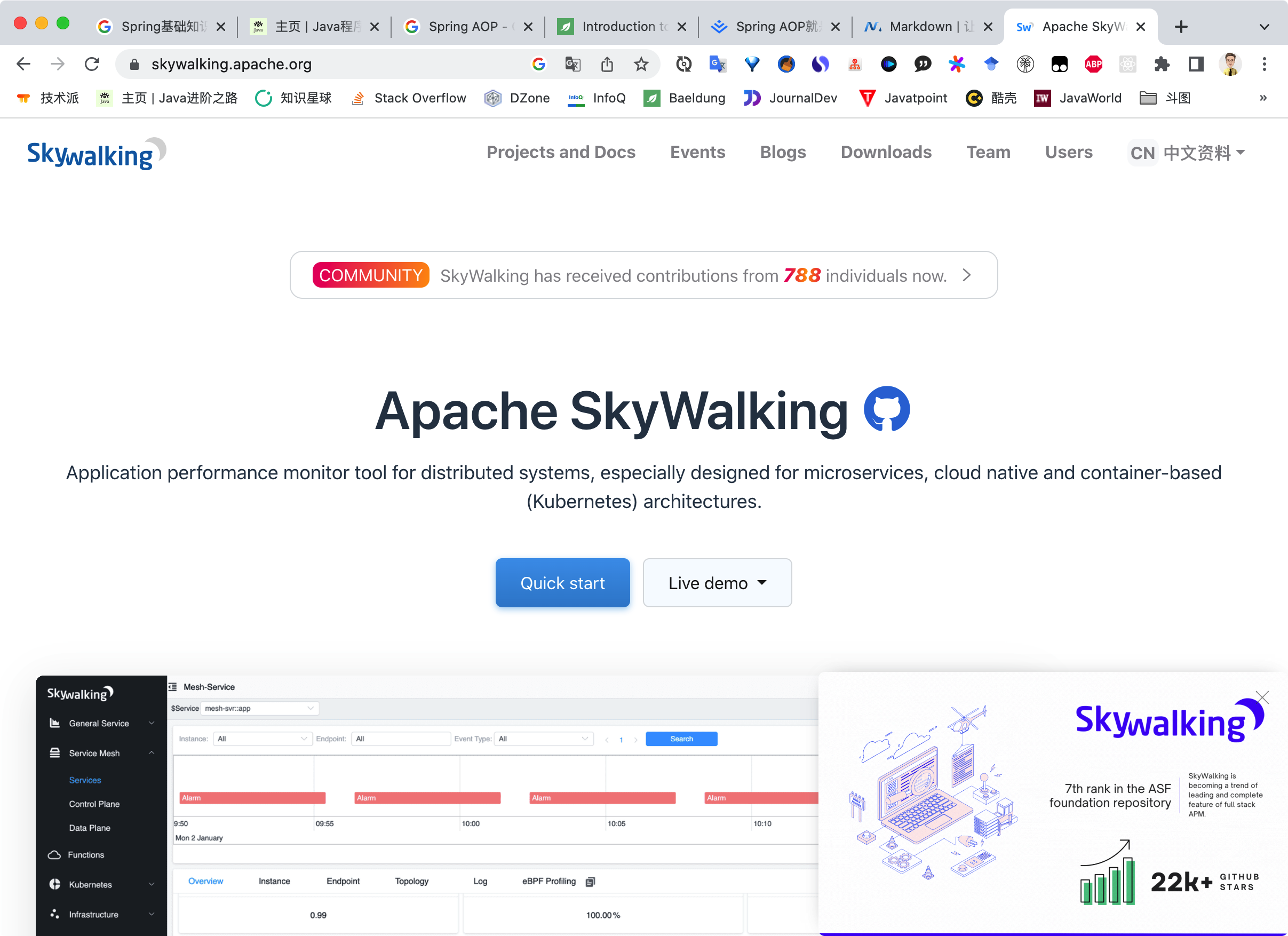Click the Quick start button

tap(562, 583)
